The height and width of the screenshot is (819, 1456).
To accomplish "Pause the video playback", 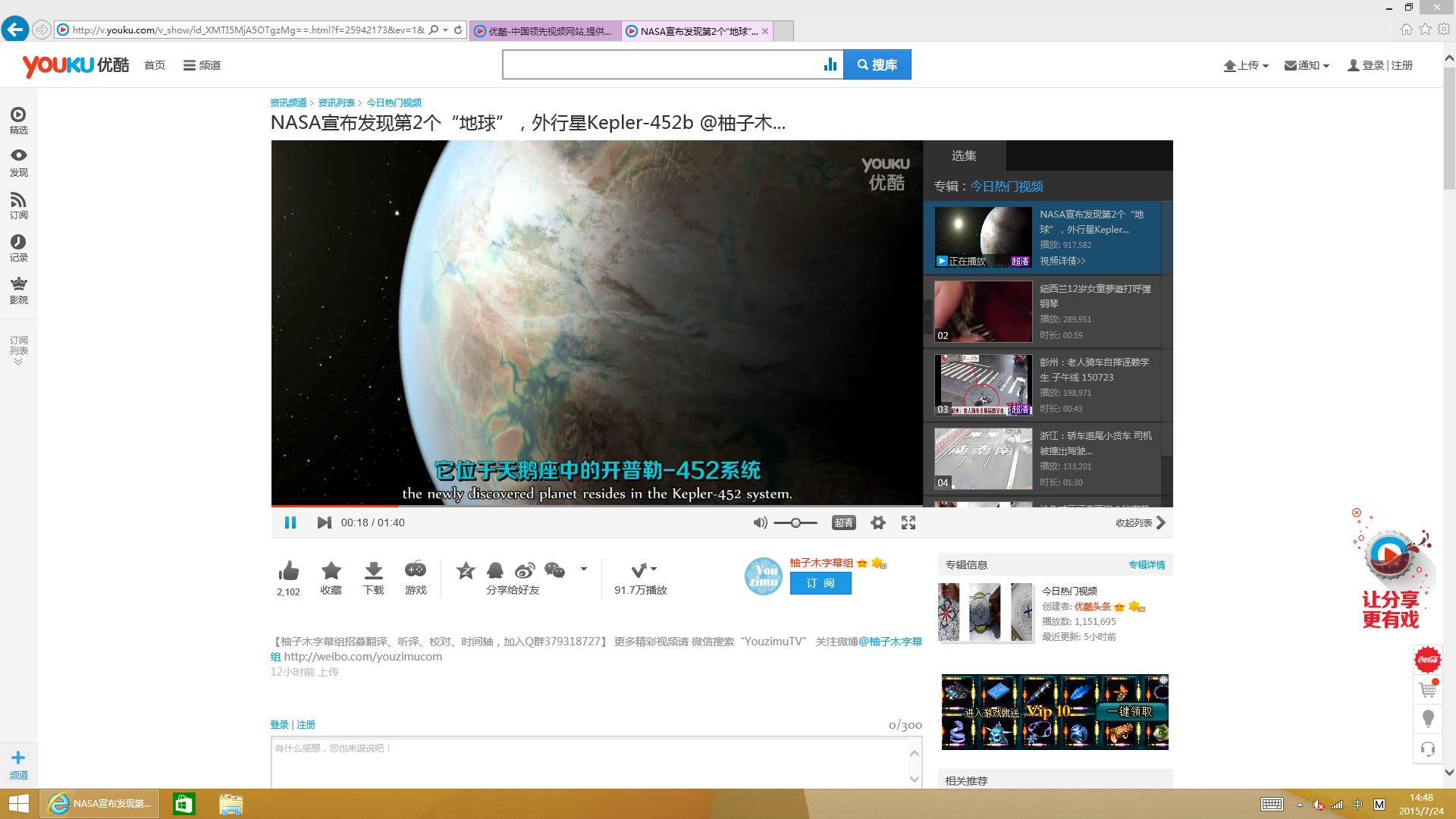I will (x=290, y=522).
